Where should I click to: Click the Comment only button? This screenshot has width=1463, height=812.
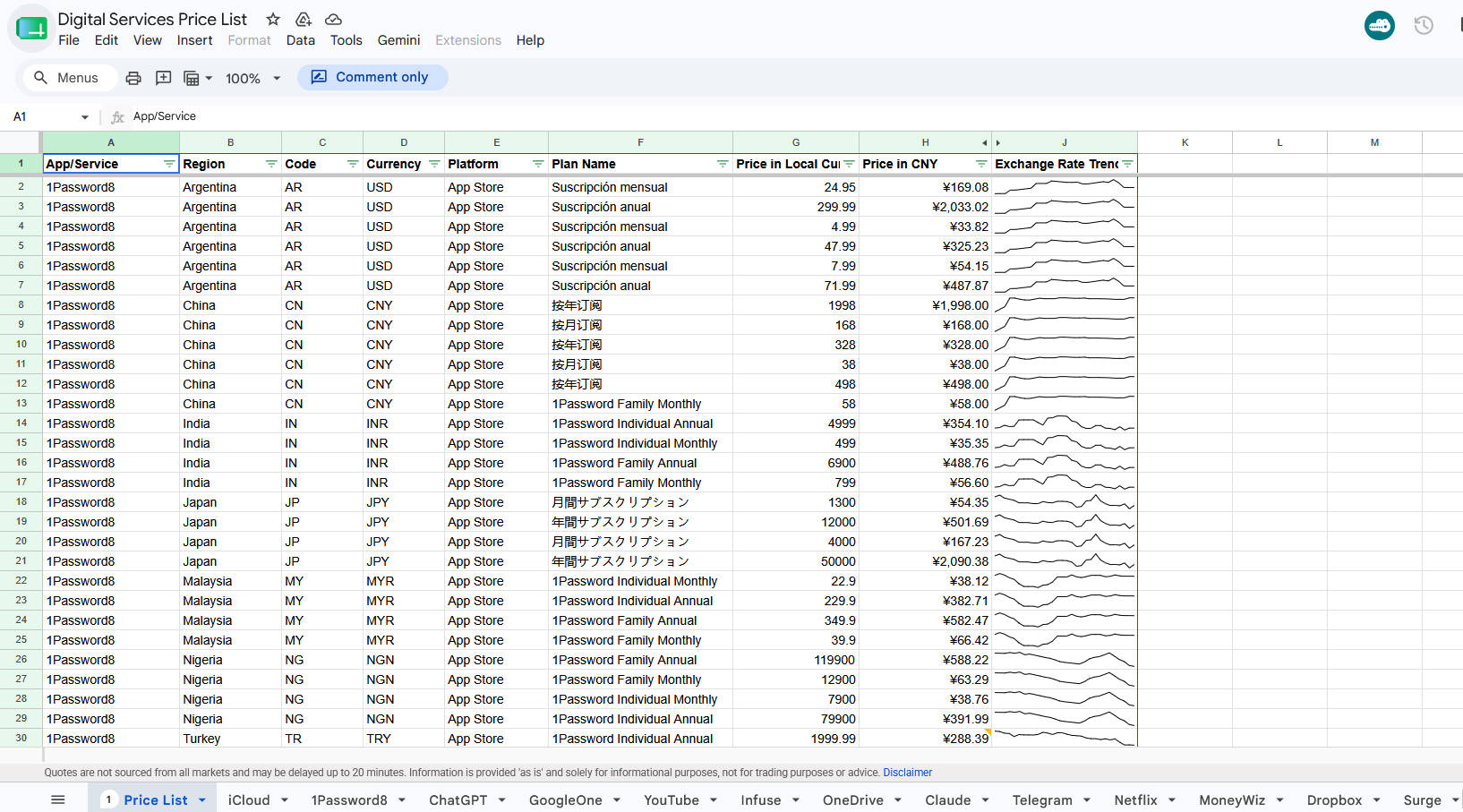click(x=372, y=77)
